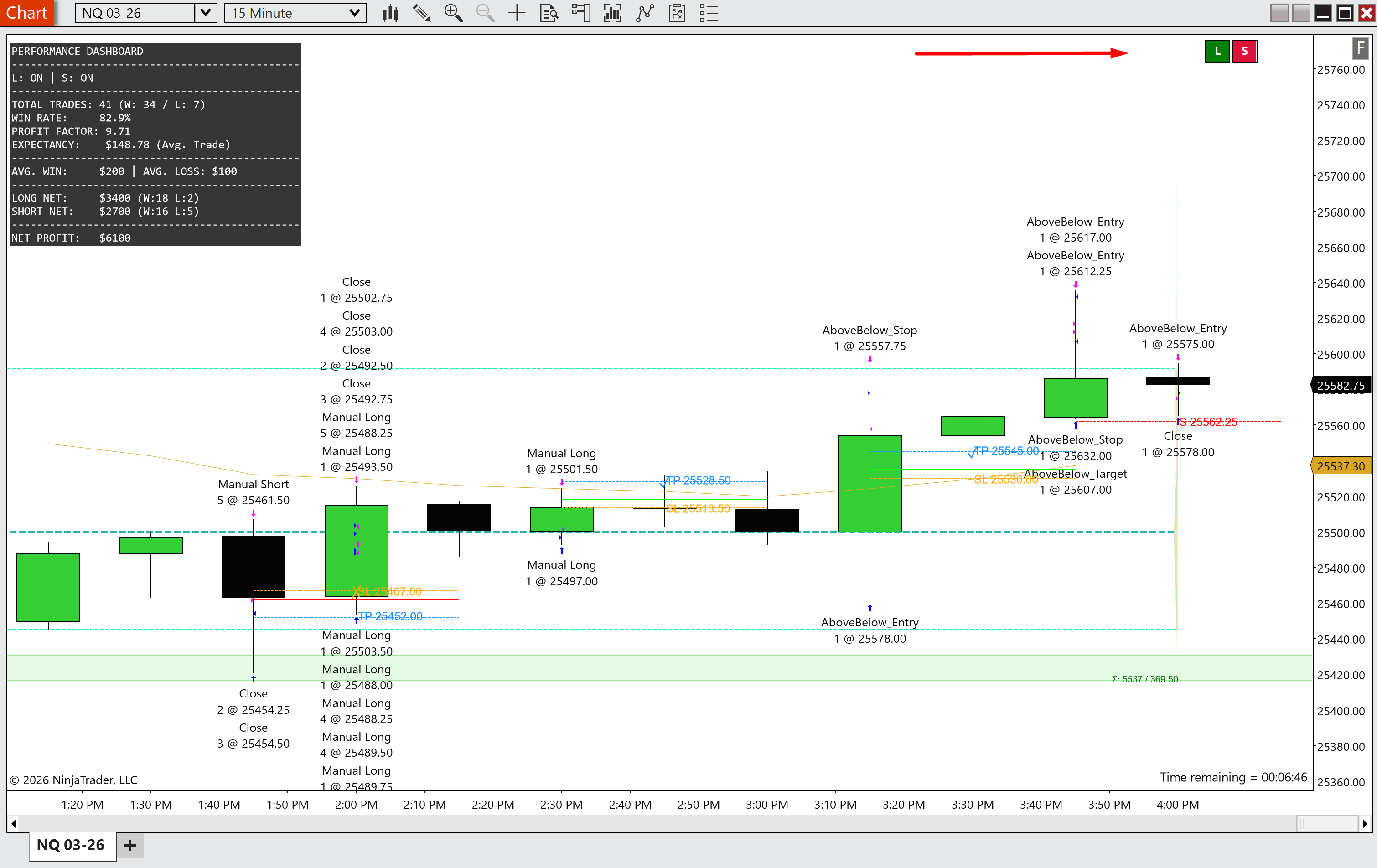
Task: Click the Chart menu button
Action: 27,13
